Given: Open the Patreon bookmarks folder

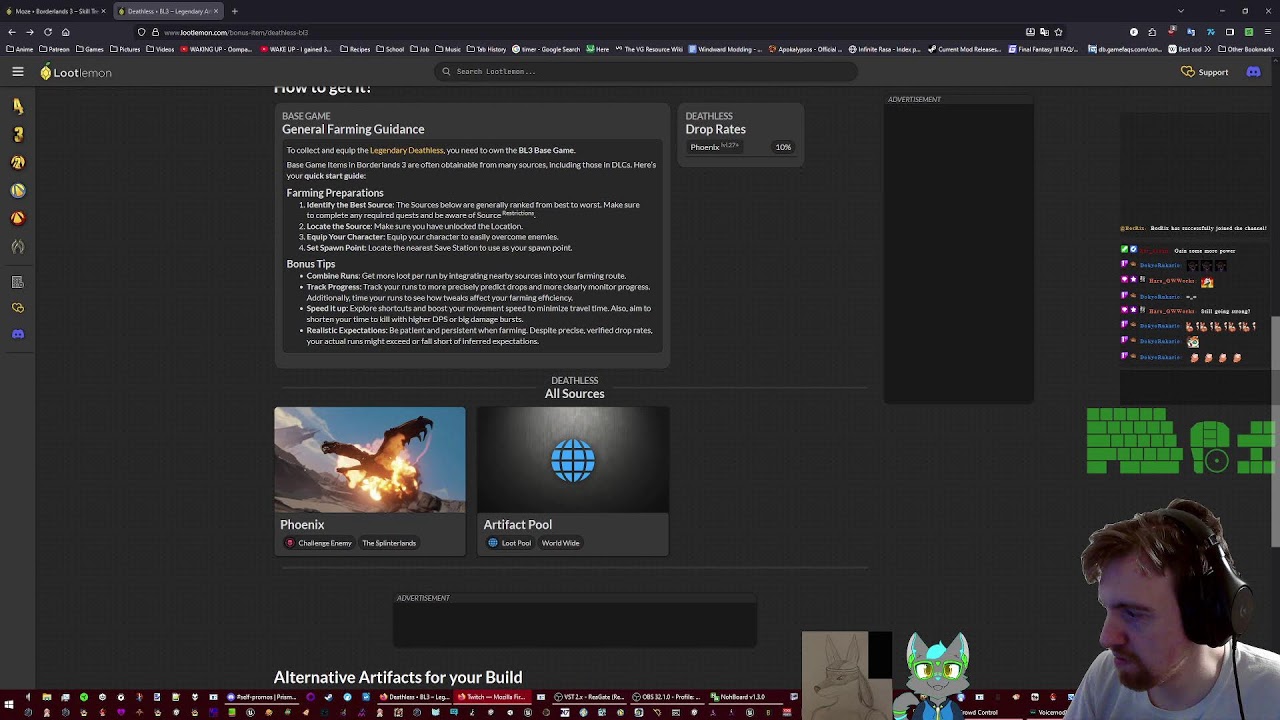Looking at the screenshot, I should pyautogui.click(x=54, y=49).
